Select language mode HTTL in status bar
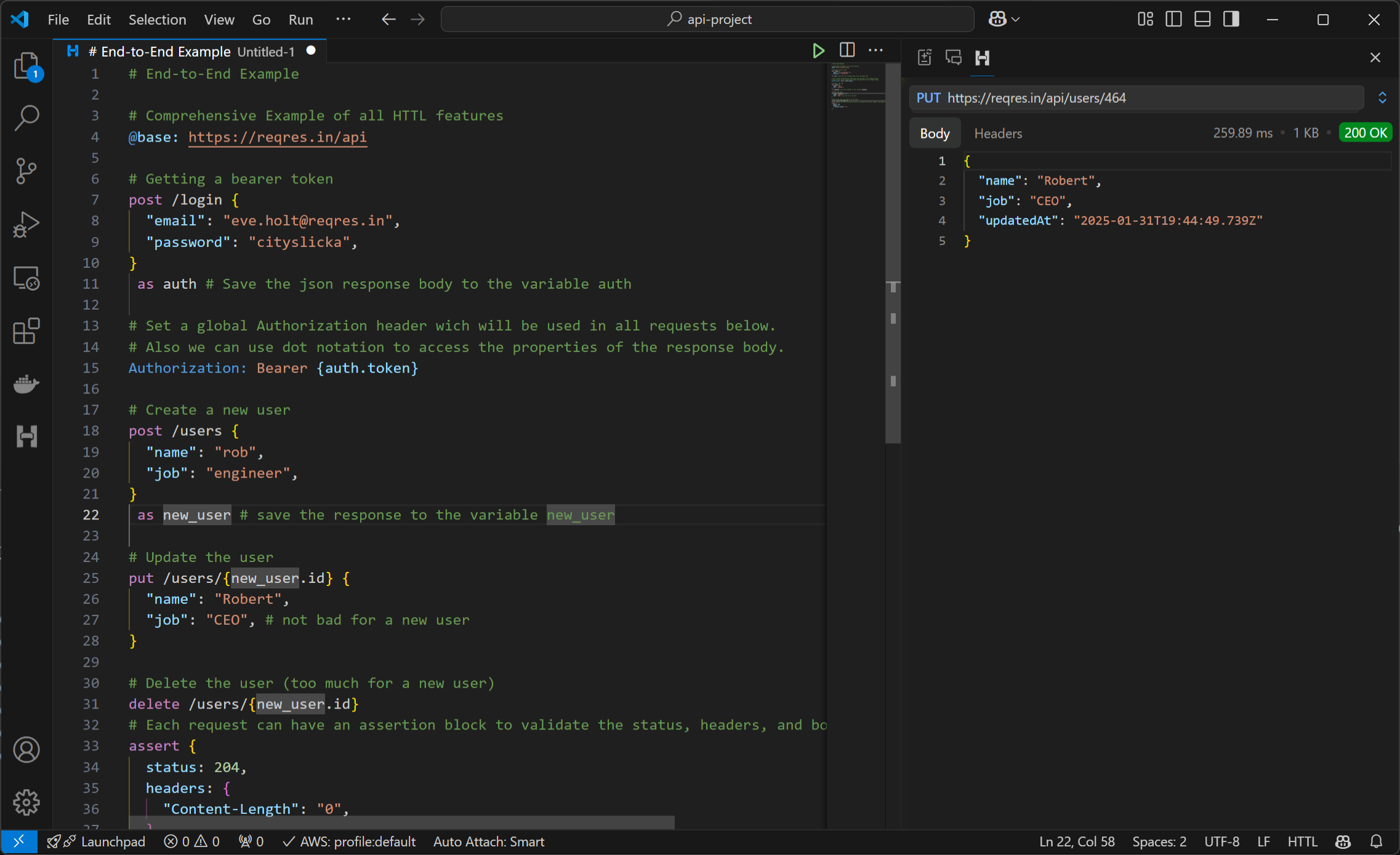The image size is (1400, 855). coord(1302,841)
